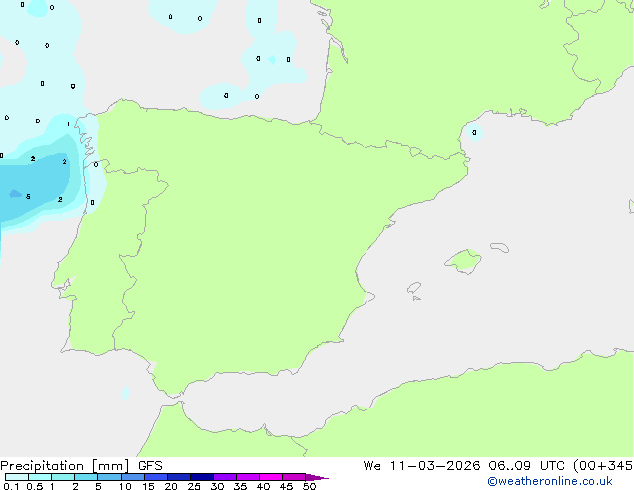Click the over-50 arrow tip of legend
The width and height of the screenshot is (634, 490).
tap(317, 477)
